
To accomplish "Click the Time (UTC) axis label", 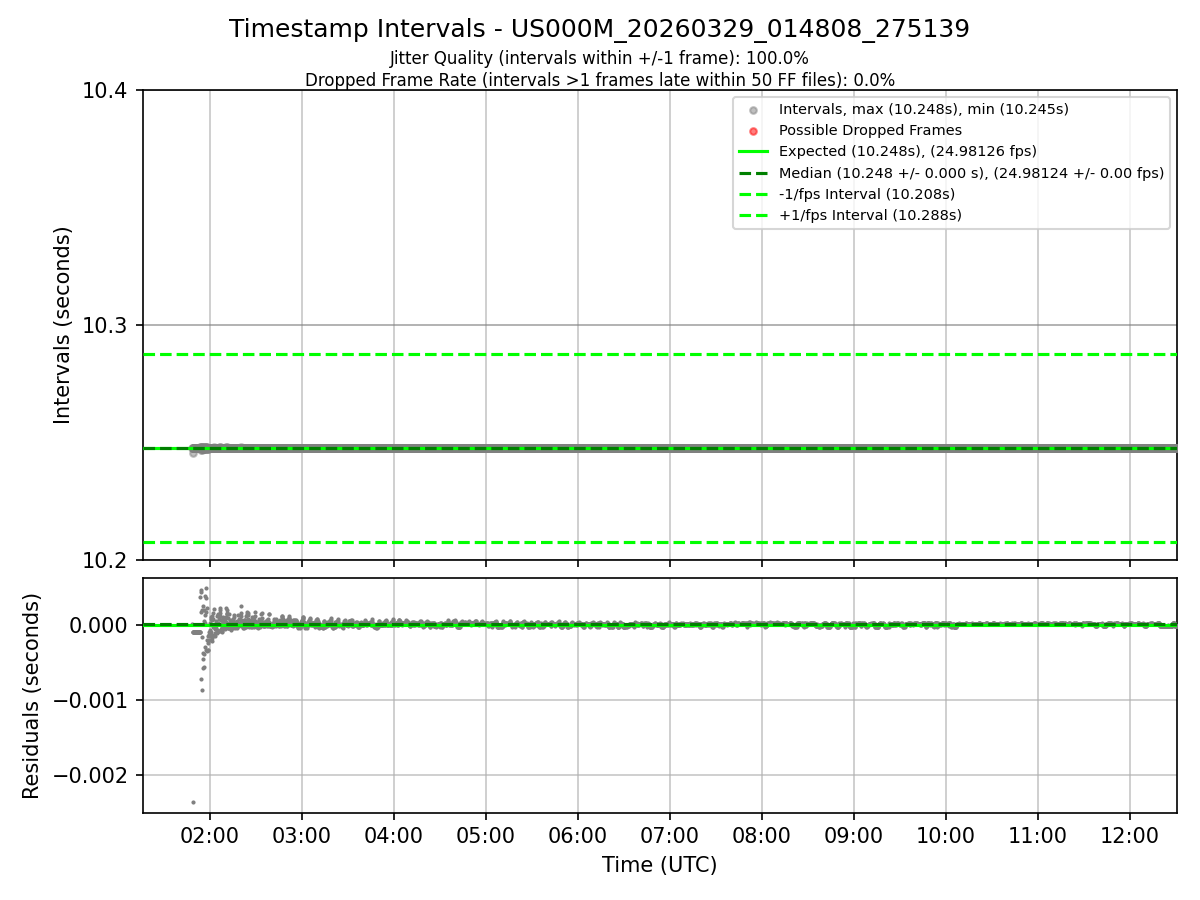I will [x=659, y=865].
